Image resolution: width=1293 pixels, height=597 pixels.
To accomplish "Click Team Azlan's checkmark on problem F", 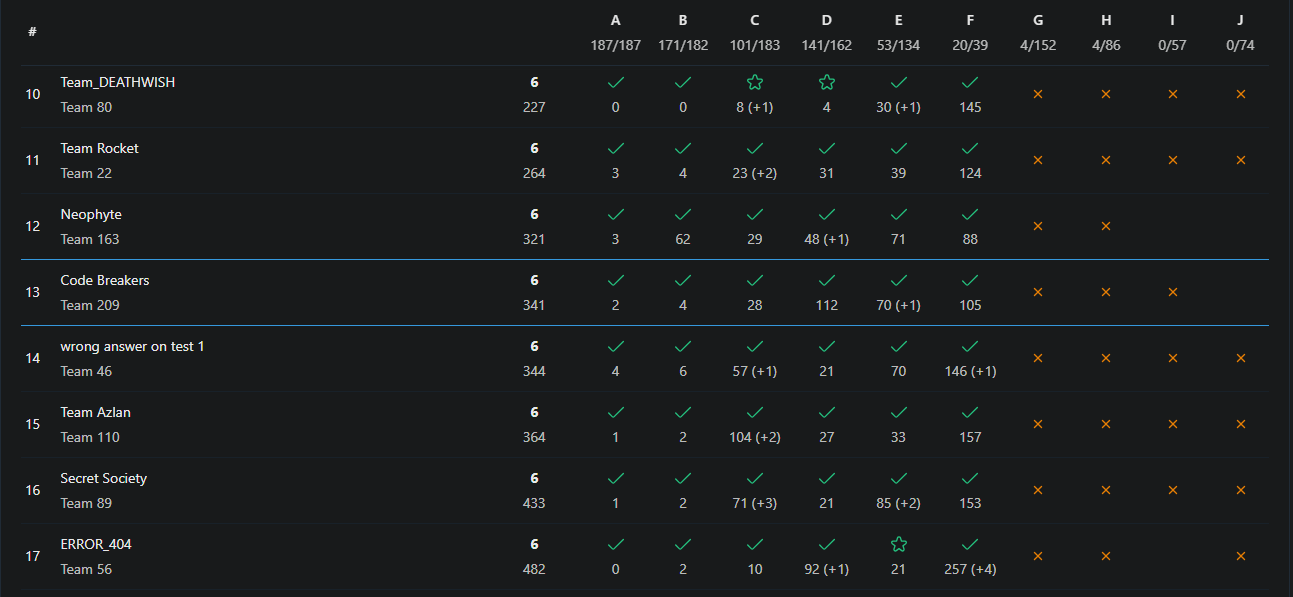I will point(970,412).
